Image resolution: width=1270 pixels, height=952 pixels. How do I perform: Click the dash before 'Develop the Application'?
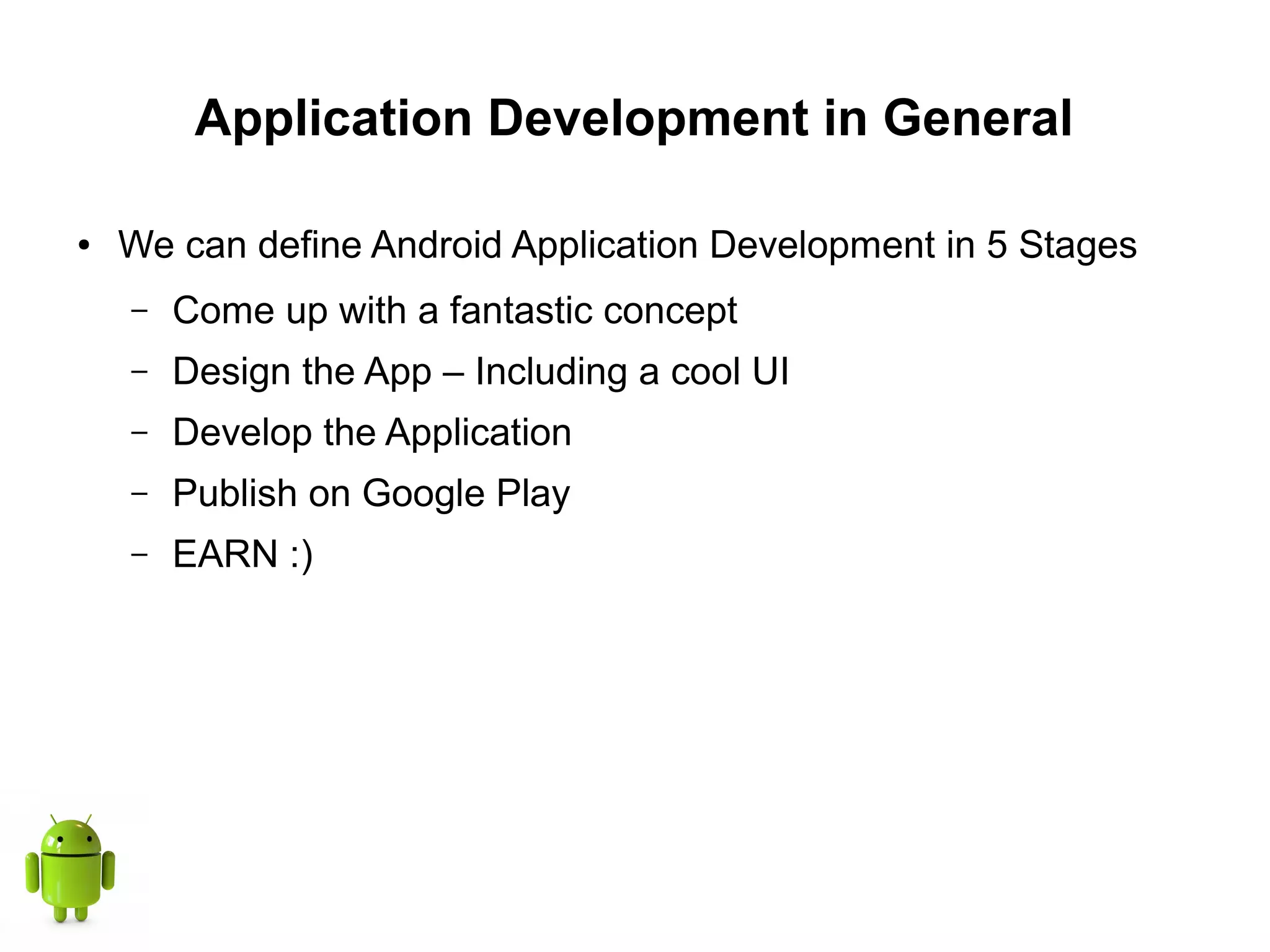[x=140, y=432]
